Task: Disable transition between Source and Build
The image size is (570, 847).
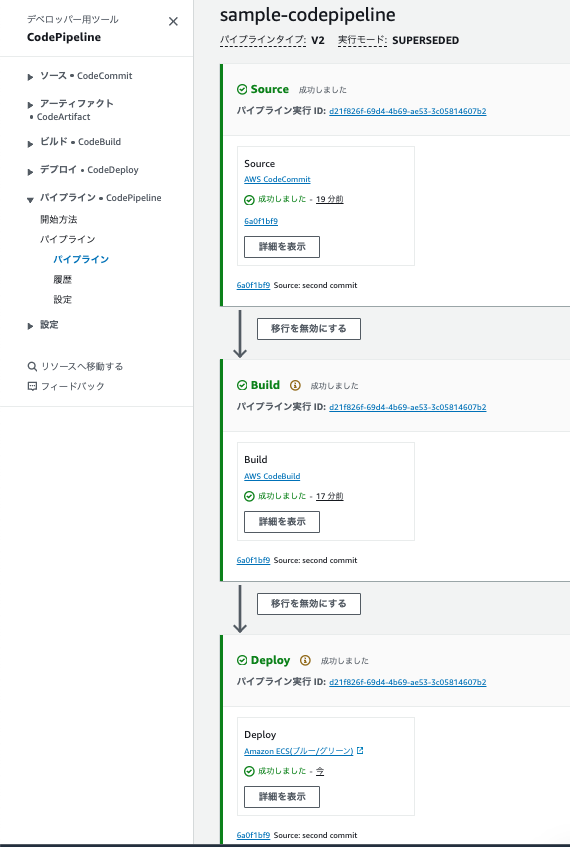Action: pyautogui.click(x=309, y=328)
